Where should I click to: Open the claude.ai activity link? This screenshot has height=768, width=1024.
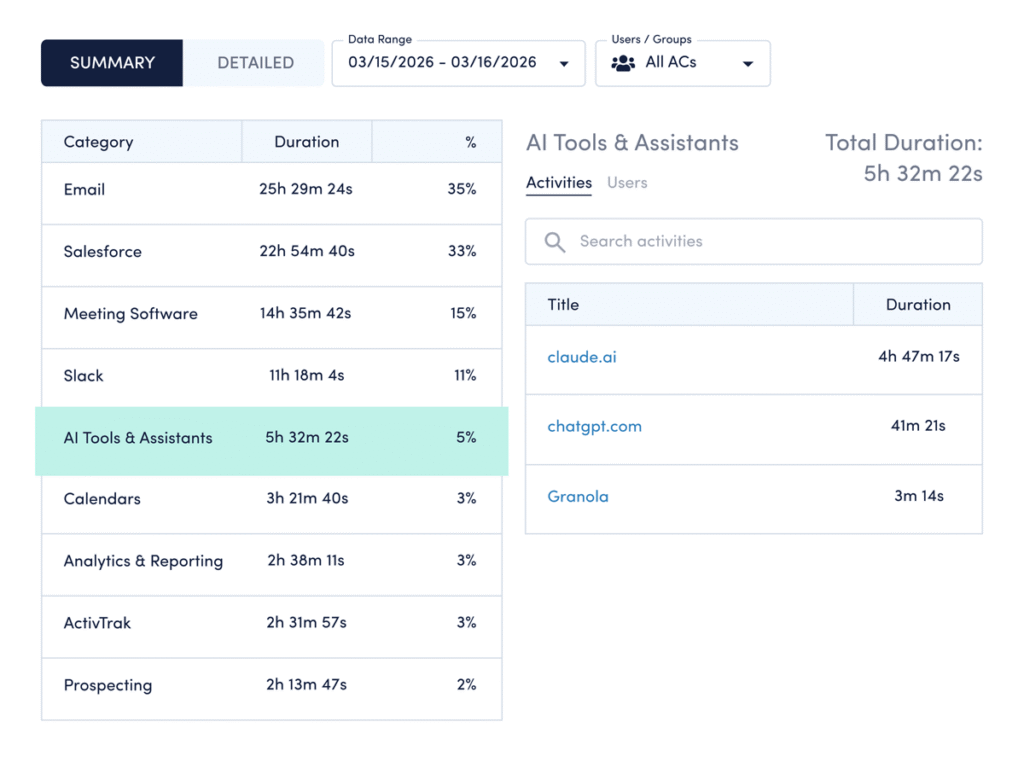(581, 356)
